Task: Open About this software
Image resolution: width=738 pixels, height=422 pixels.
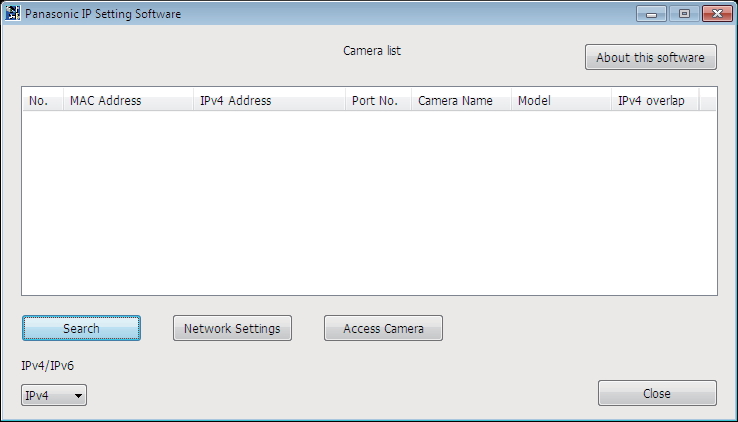Action: (x=651, y=57)
